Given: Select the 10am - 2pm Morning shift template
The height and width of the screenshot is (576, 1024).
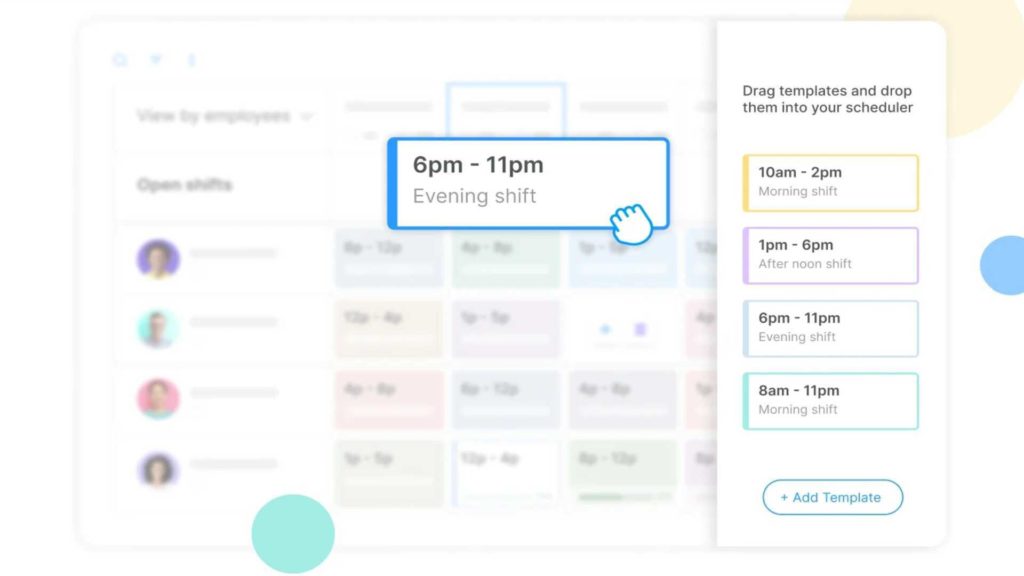Looking at the screenshot, I should click(830, 182).
